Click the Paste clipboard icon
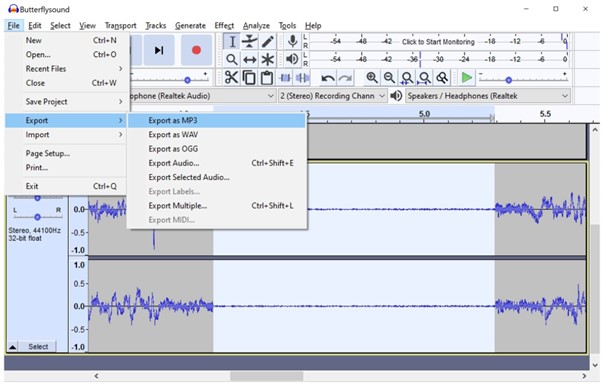Image resolution: width=602 pixels, height=387 pixels. (x=267, y=78)
